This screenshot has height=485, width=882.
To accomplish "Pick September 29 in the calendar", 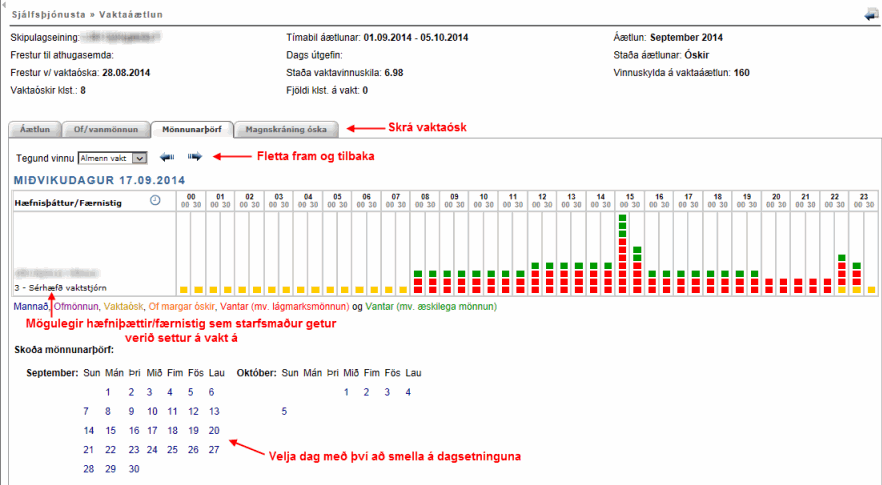I will (111, 469).
